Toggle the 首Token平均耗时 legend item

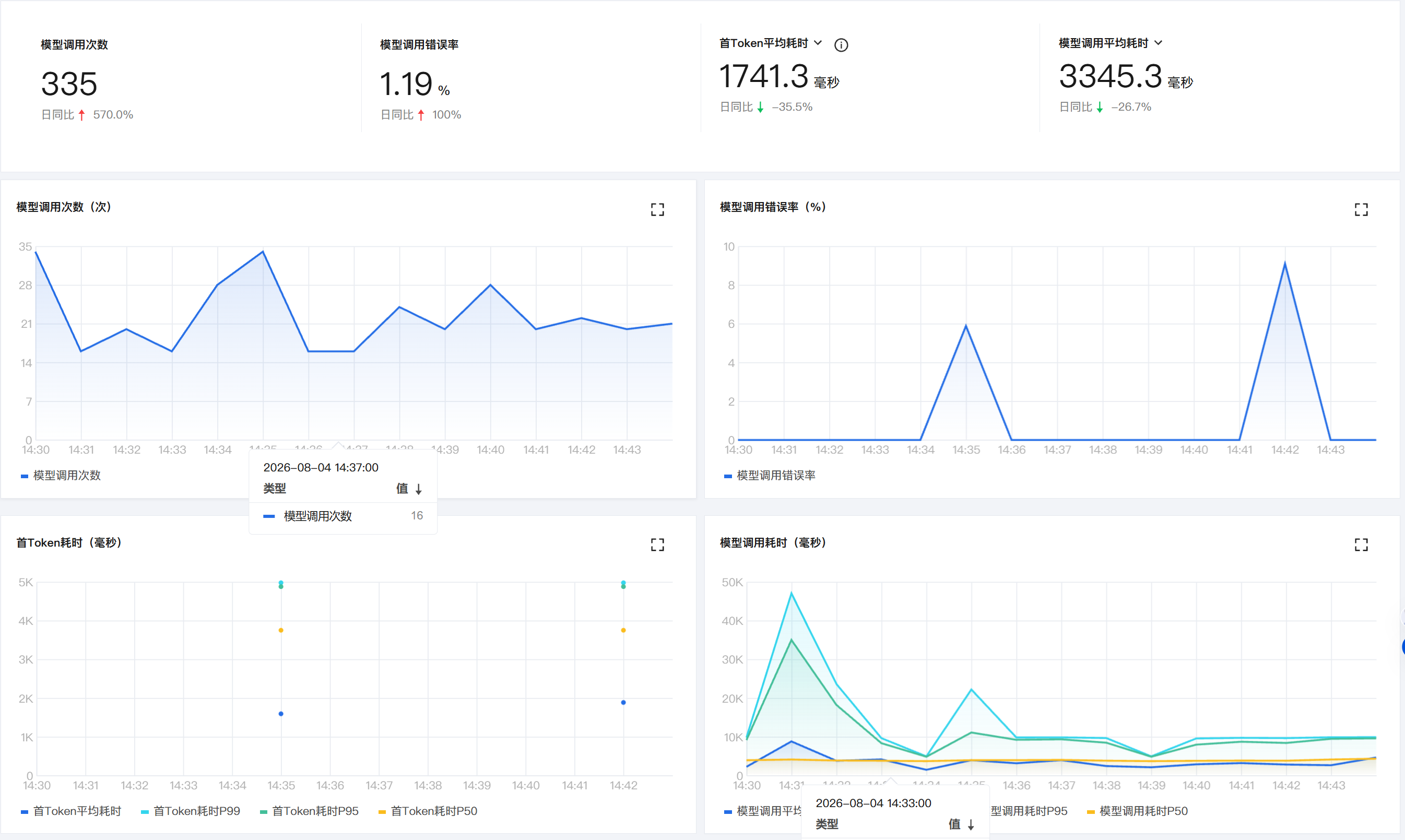click(x=71, y=811)
